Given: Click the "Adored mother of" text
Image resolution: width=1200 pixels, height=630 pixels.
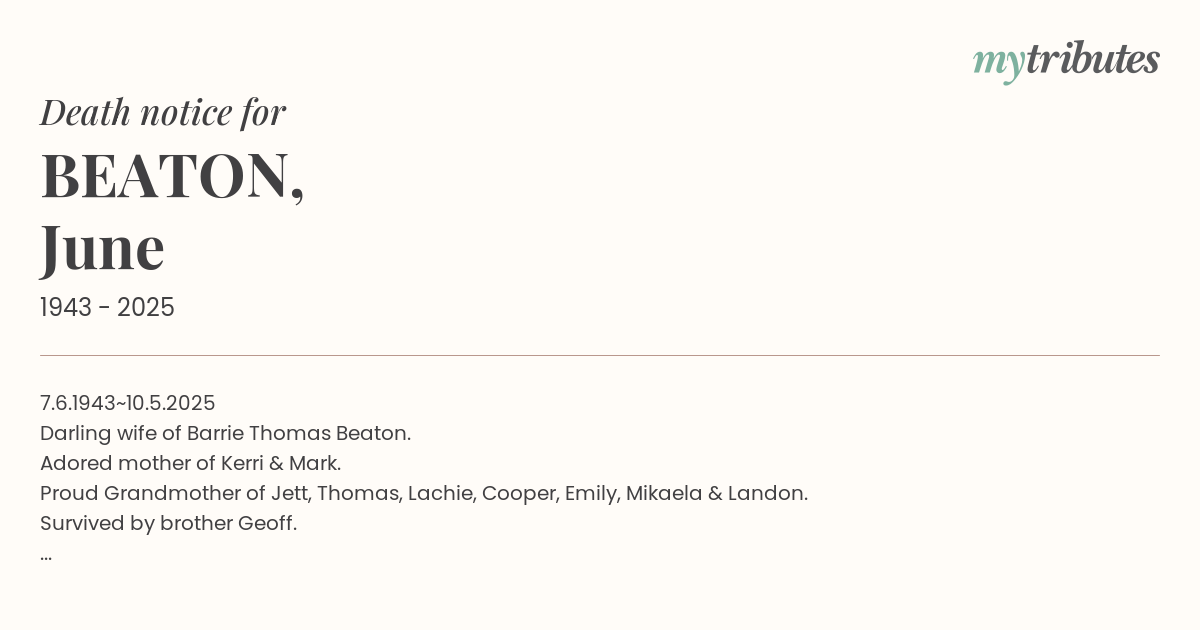Looking at the screenshot, I should click(124, 463).
